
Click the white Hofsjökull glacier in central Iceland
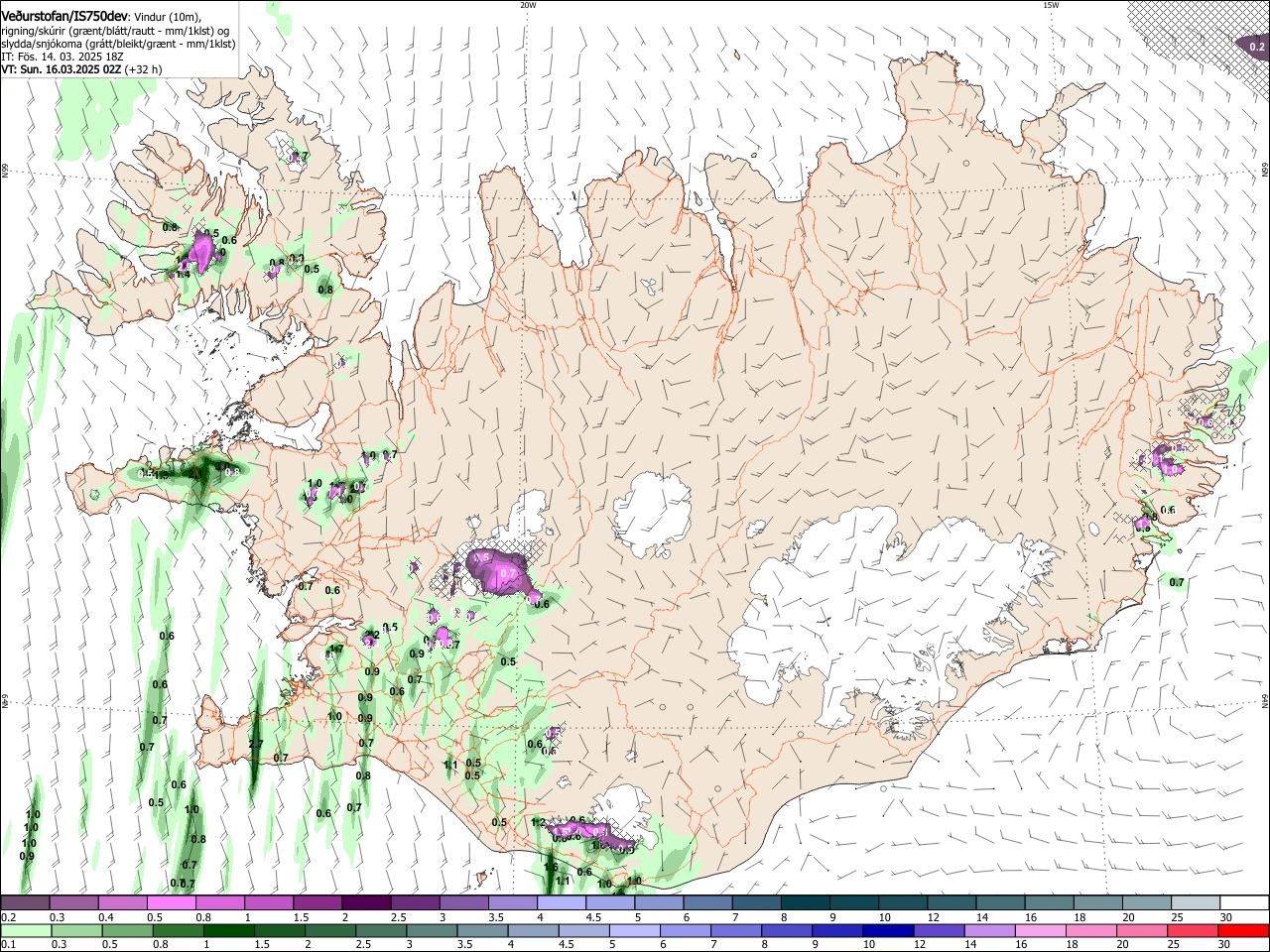coord(653,514)
